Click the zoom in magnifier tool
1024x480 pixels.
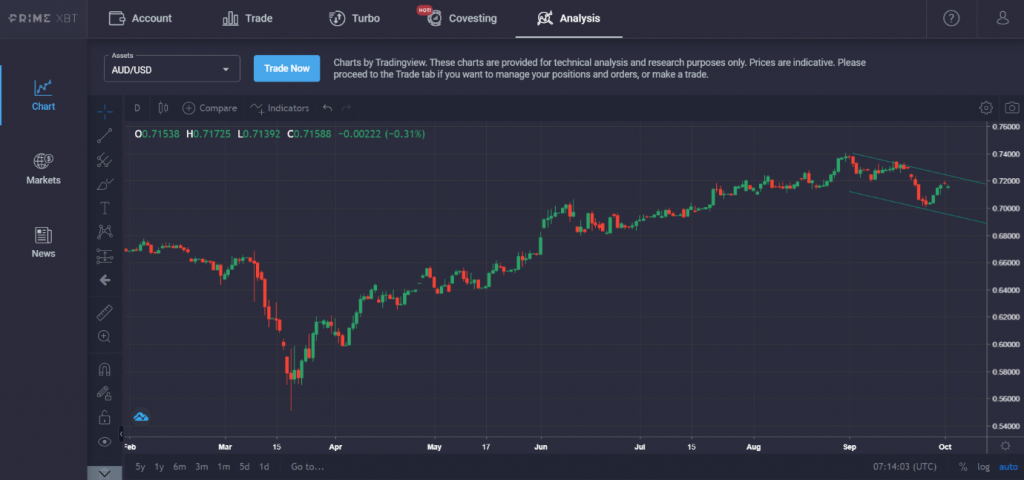click(x=104, y=337)
